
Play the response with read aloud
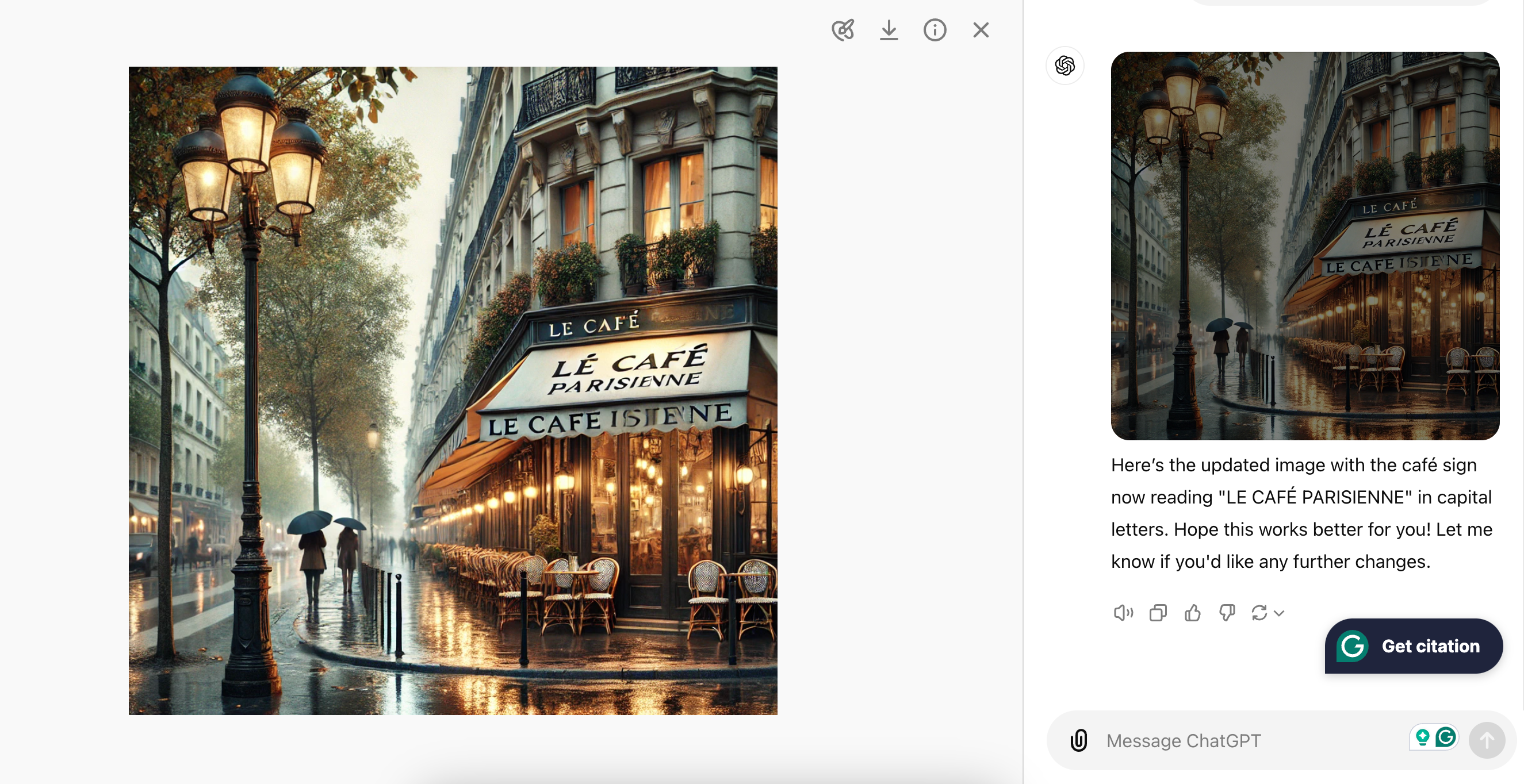click(1123, 613)
